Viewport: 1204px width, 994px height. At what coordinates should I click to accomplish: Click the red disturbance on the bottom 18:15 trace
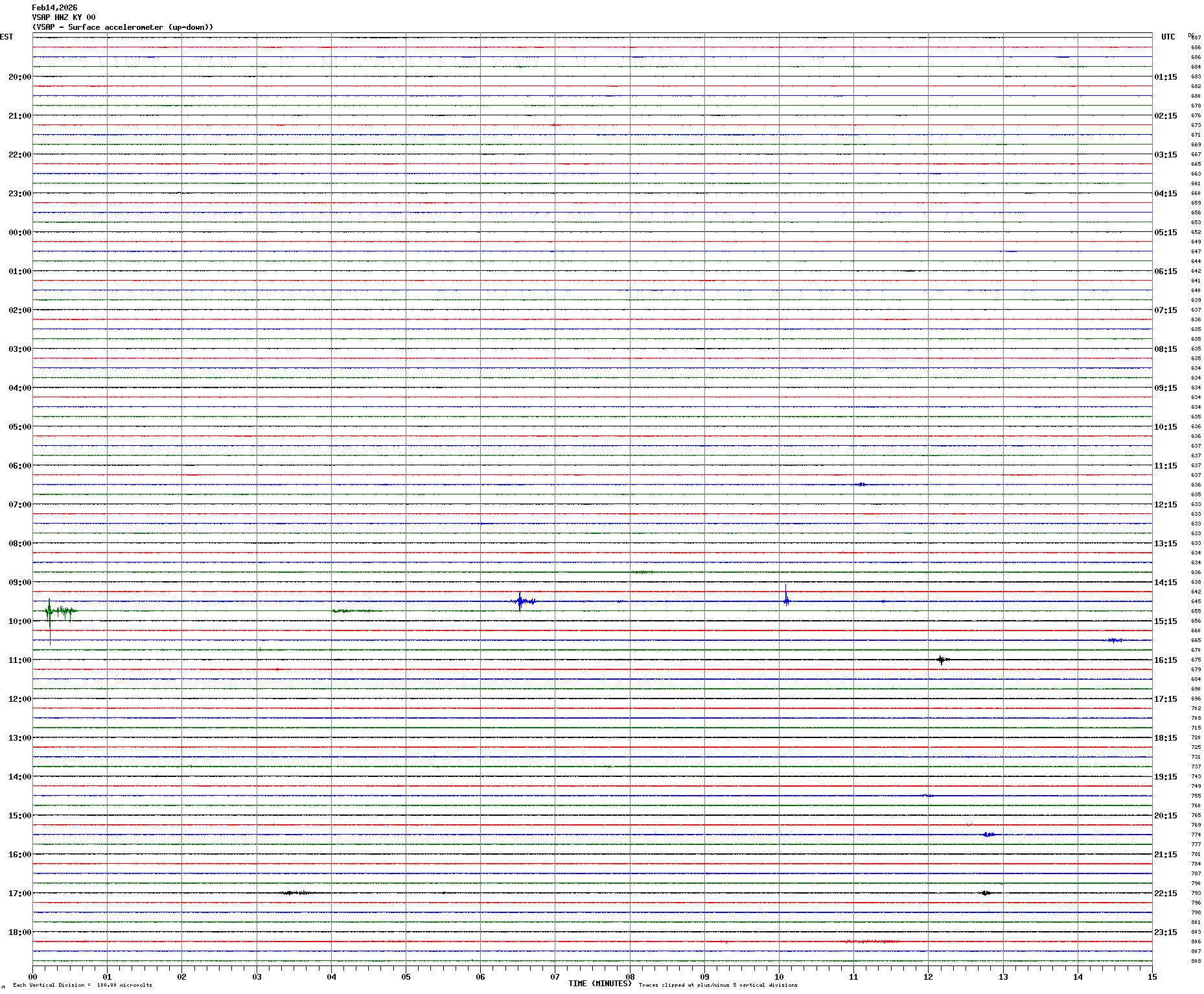click(871, 942)
